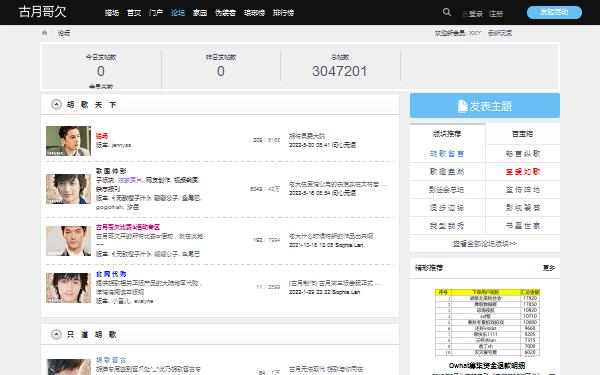Click the 书画世家 sidebar link
This screenshot has height=375, width=600.
pos(523,226)
